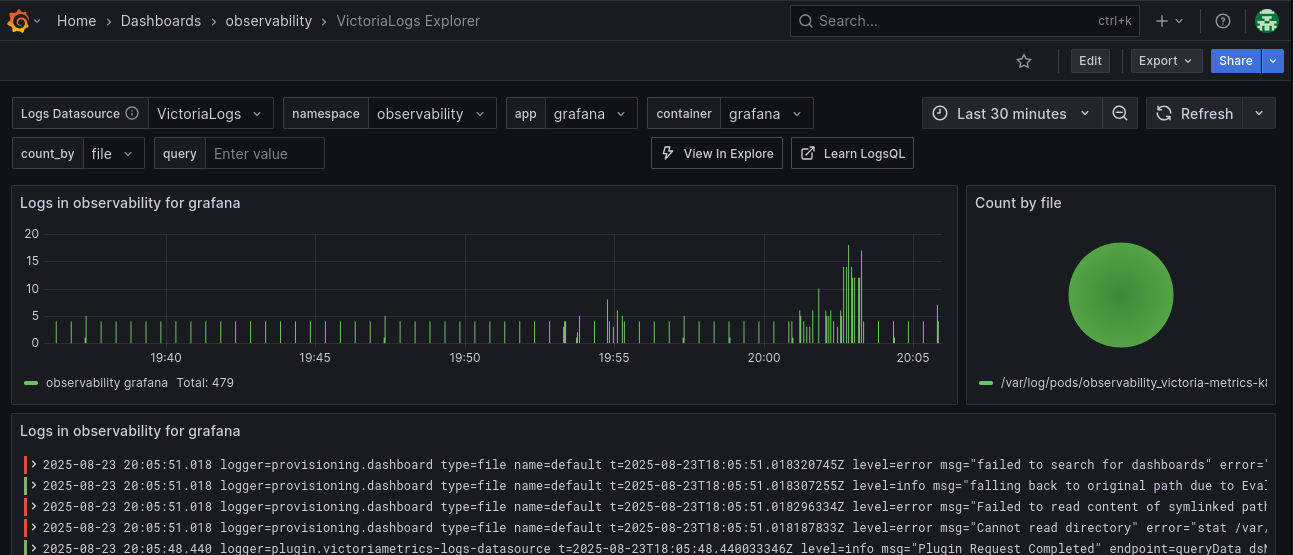The height and width of the screenshot is (555, 1293).
Task: Refresh the dashboard
Action: (x=1195, y=114)
